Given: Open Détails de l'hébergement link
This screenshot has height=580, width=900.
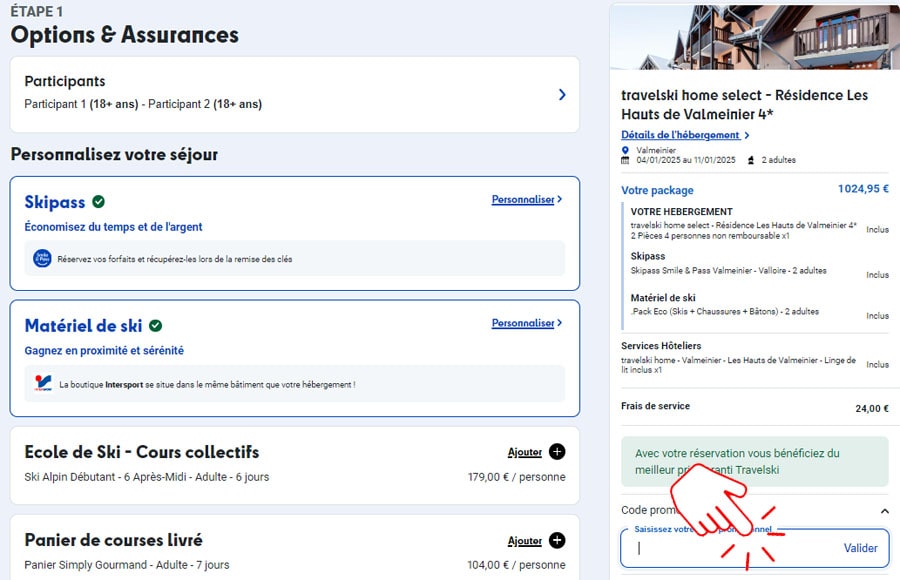Looking at the screenshot, I should point(685,135).
